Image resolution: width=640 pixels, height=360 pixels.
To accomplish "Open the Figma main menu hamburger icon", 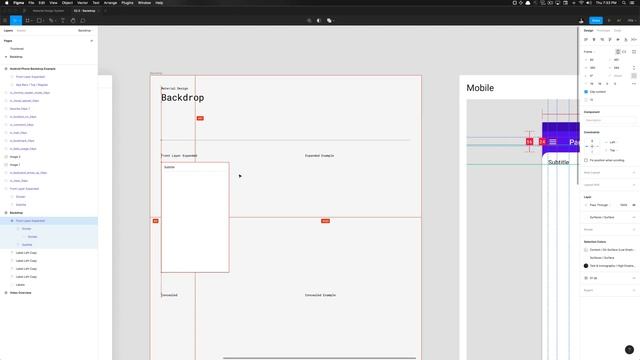I will [5, 20].
